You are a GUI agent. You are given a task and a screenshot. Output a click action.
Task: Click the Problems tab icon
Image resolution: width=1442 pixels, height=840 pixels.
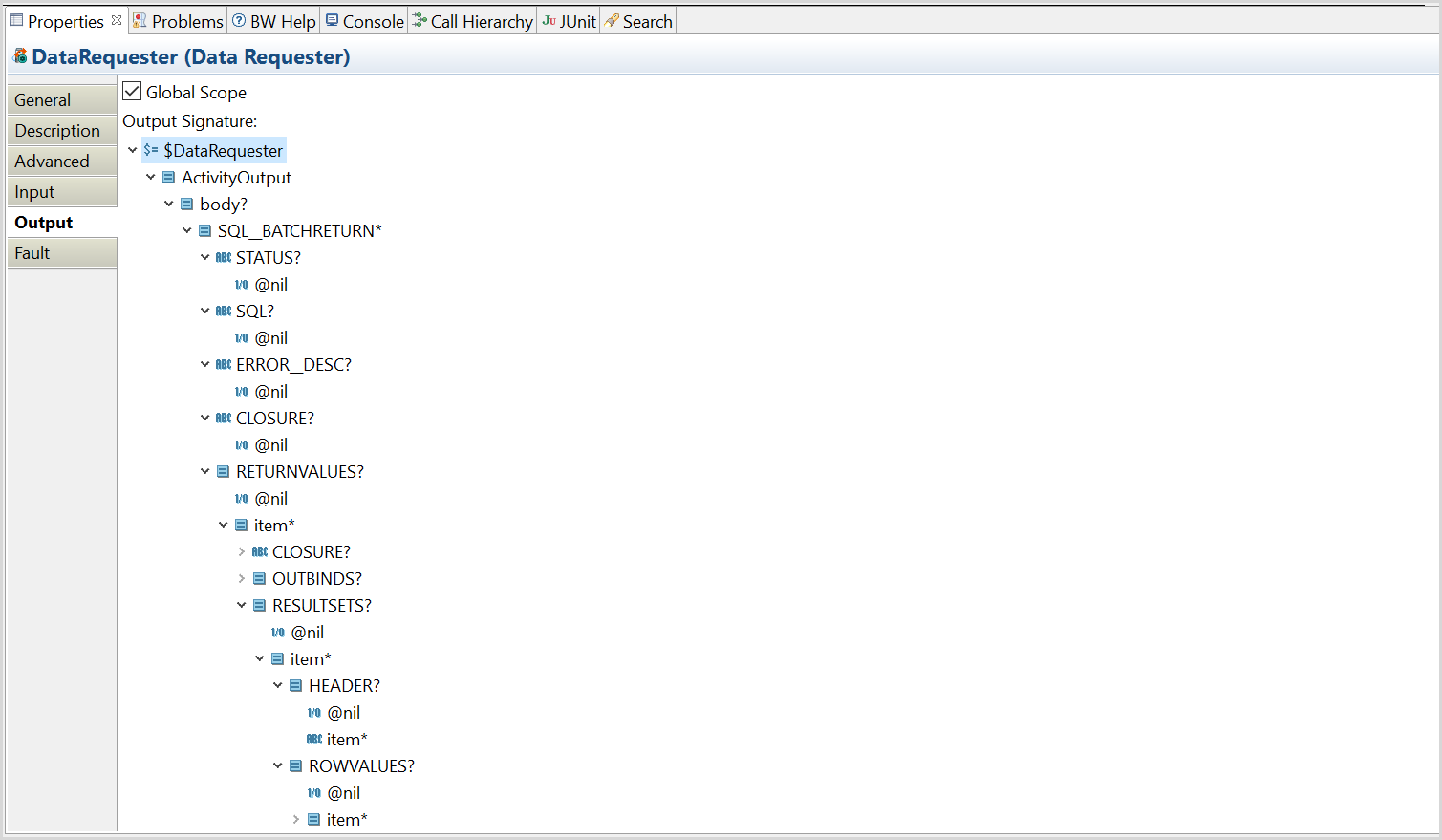(140, 21)
